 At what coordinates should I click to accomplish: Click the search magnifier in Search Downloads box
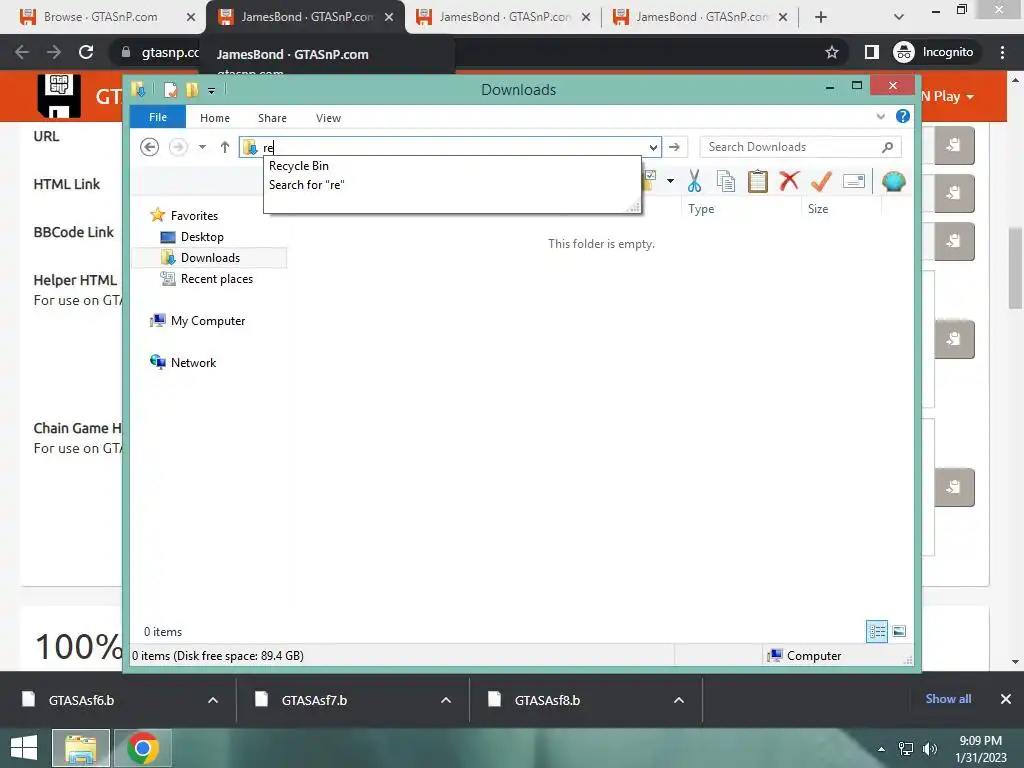[x=887, y=147]
